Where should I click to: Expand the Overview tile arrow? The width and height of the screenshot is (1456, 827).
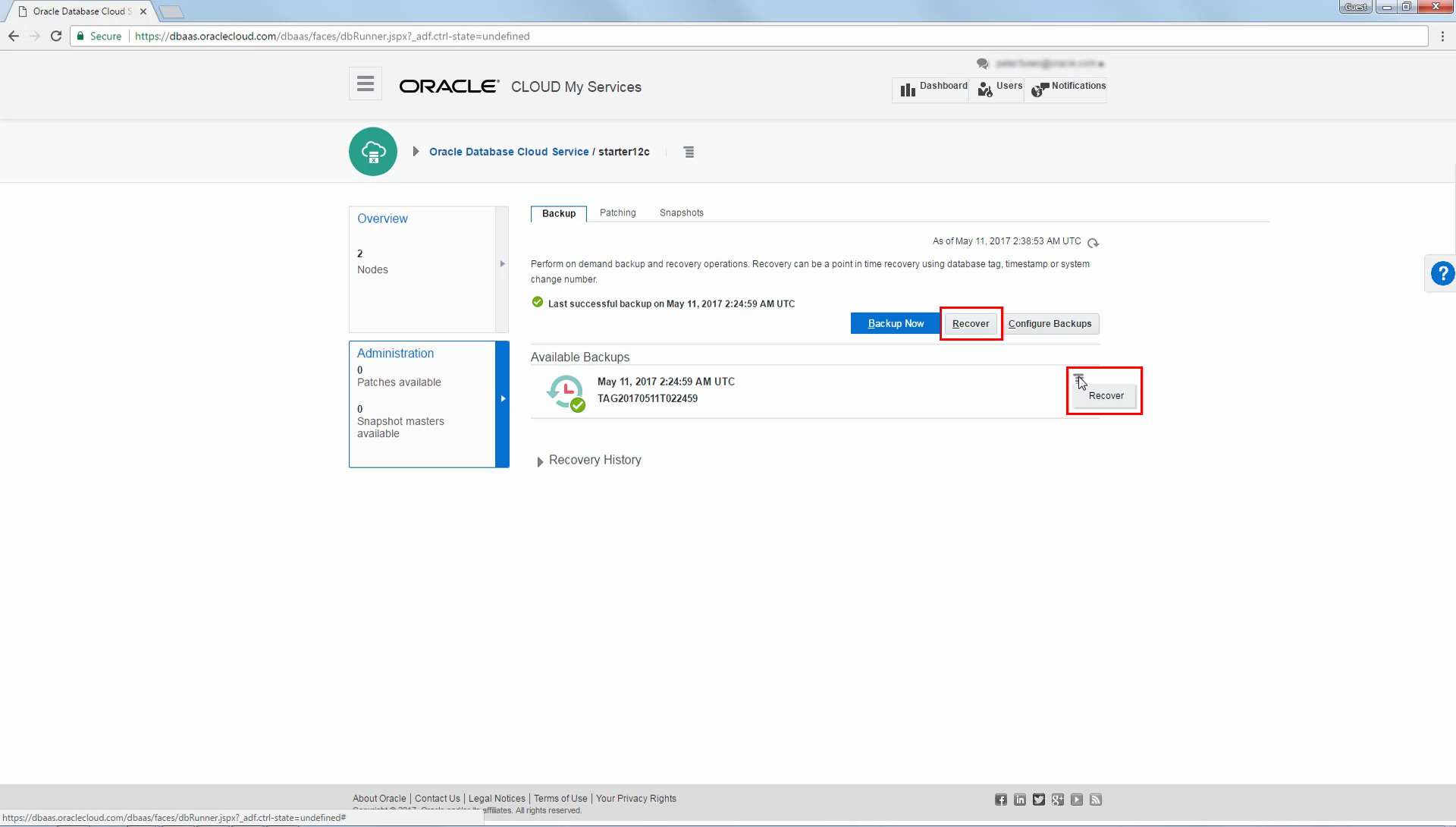click(502, 264)
